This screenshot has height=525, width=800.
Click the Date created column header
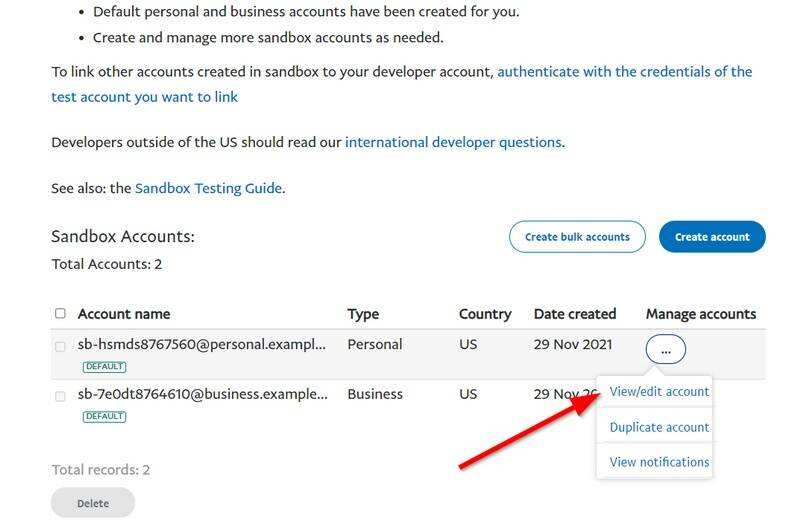(x=575, y=314)
